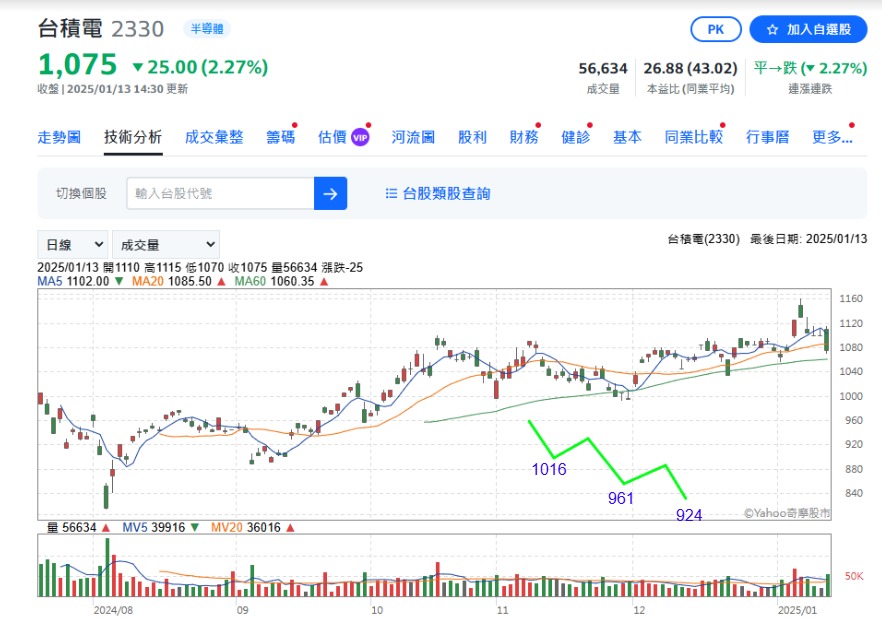Open the 健診 tab
The width and height of the screenshot is (882, 619).
pyautogui.click(x=575, y=137)
